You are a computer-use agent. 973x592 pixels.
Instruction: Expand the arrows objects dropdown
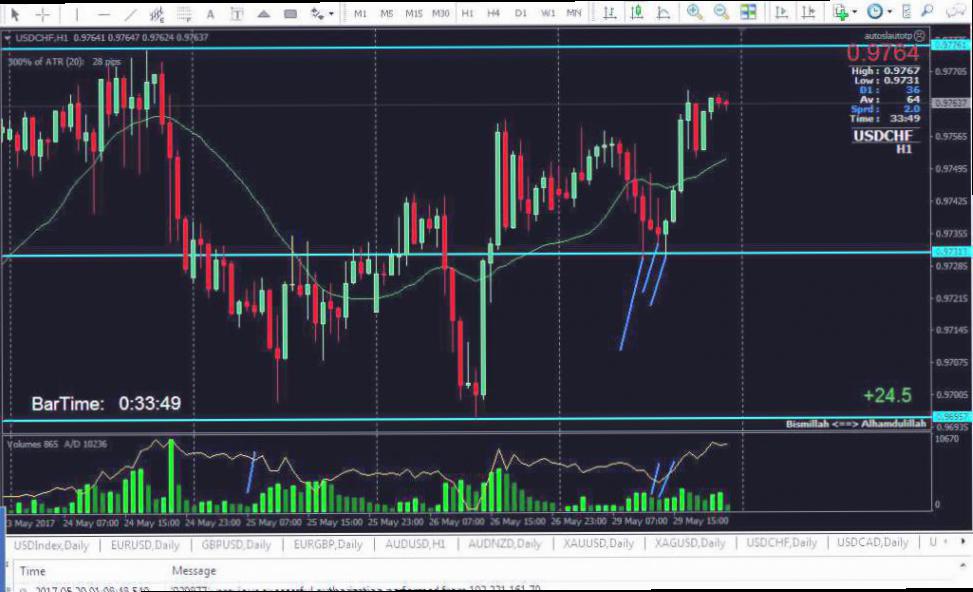[x=321, y=14]
